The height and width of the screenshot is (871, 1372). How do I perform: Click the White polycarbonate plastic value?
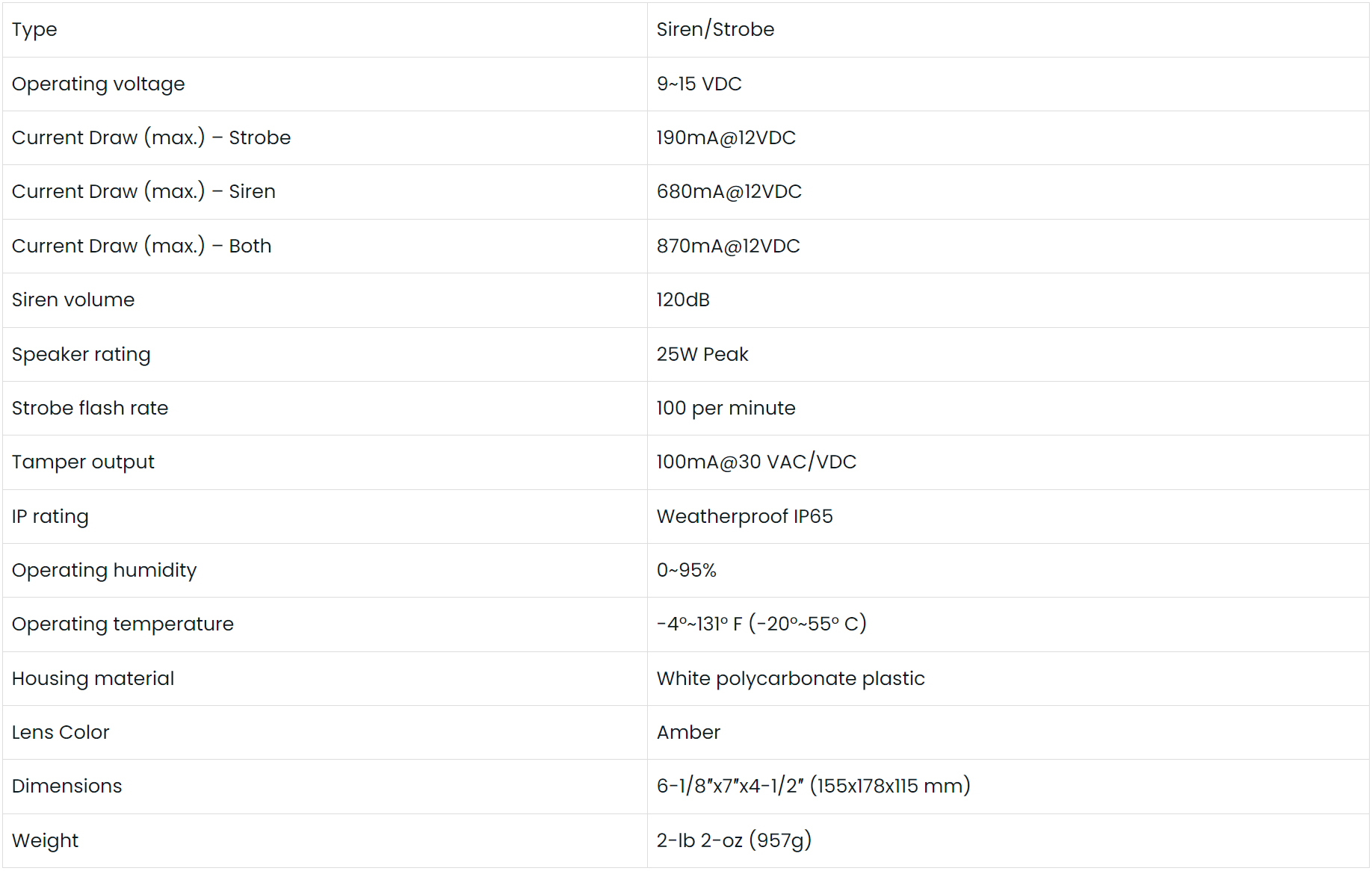[791, 679]
